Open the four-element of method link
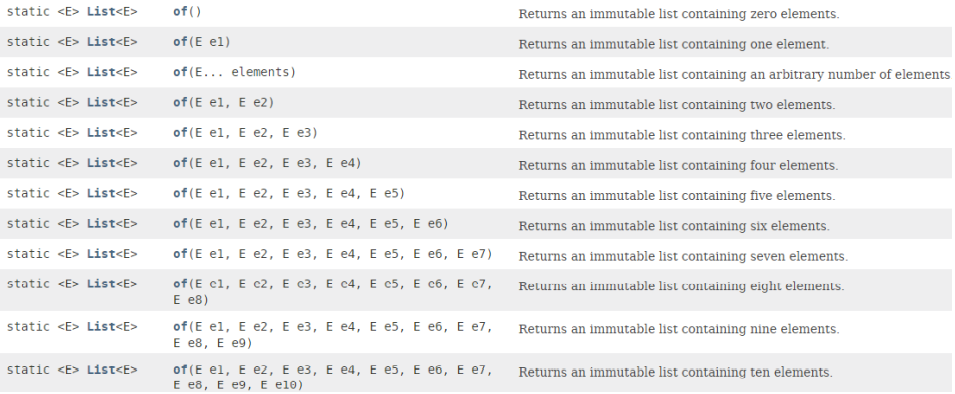The height and width of the screenshot is (394, 955). (180, 163)
